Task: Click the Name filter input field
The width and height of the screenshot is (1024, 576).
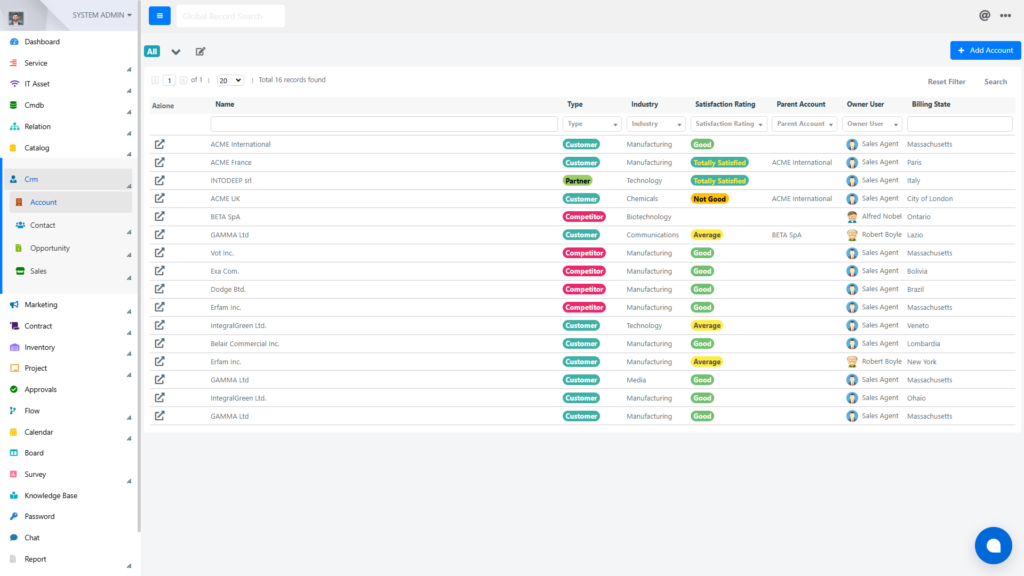Action: 384,124
